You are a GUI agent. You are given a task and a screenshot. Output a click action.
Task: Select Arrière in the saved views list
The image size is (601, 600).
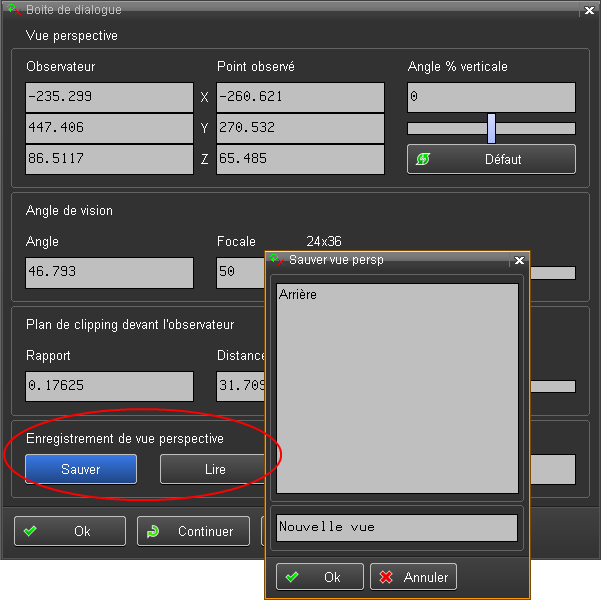(x=298, y=295)
